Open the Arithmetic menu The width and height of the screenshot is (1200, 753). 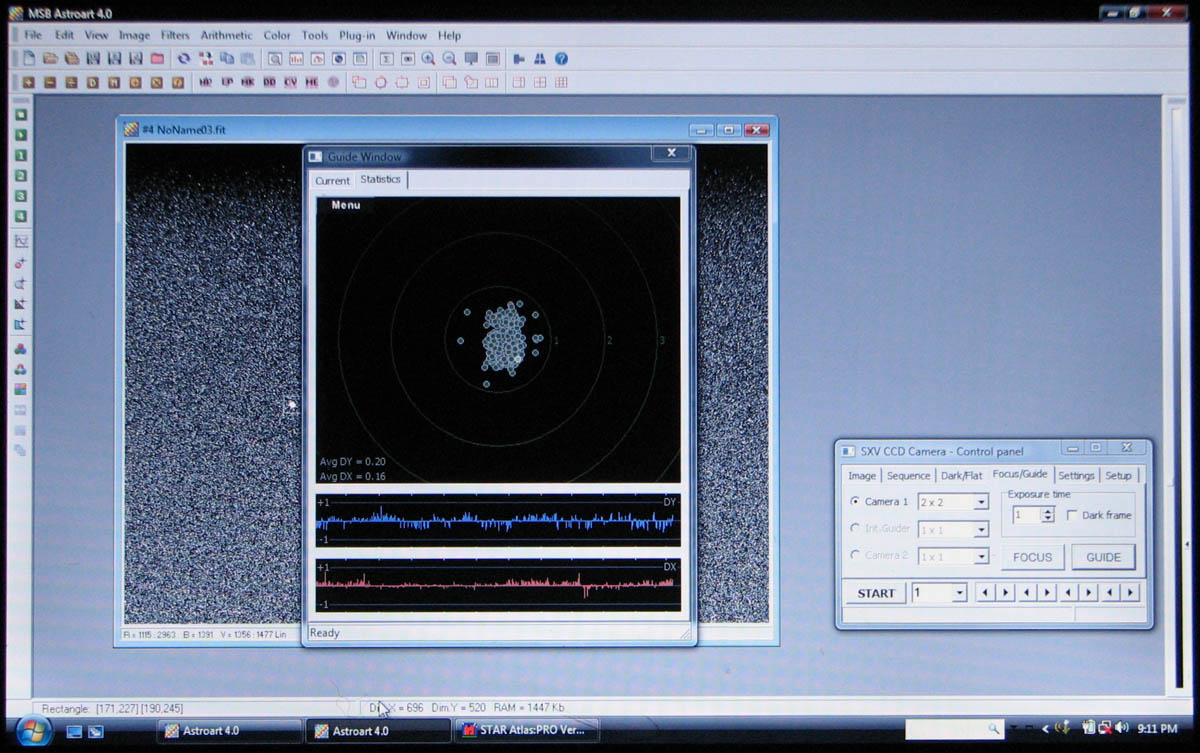click(226, 35)
